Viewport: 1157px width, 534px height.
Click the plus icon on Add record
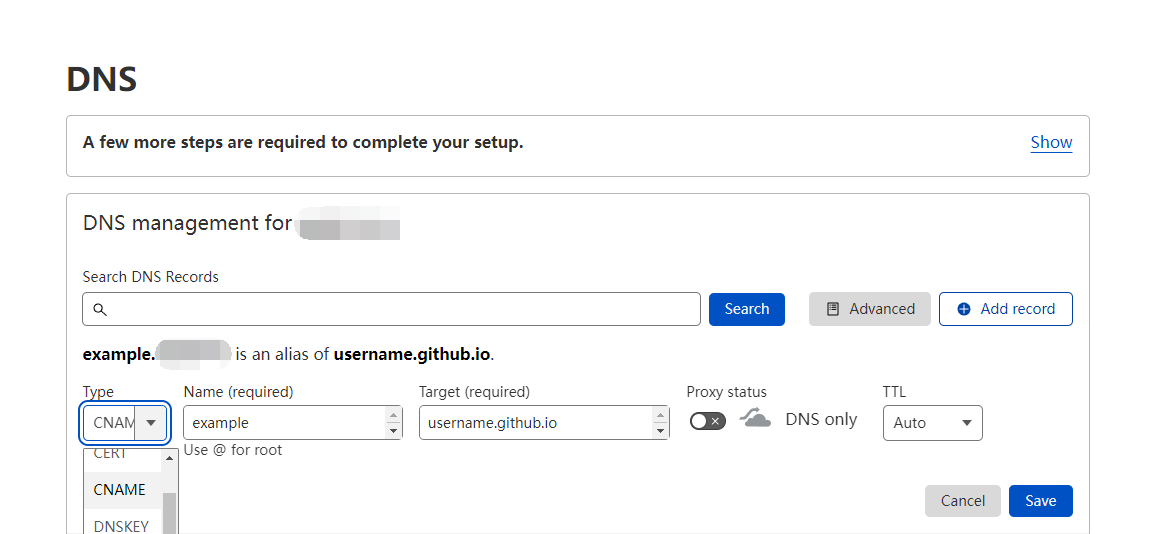click(964, 310)
